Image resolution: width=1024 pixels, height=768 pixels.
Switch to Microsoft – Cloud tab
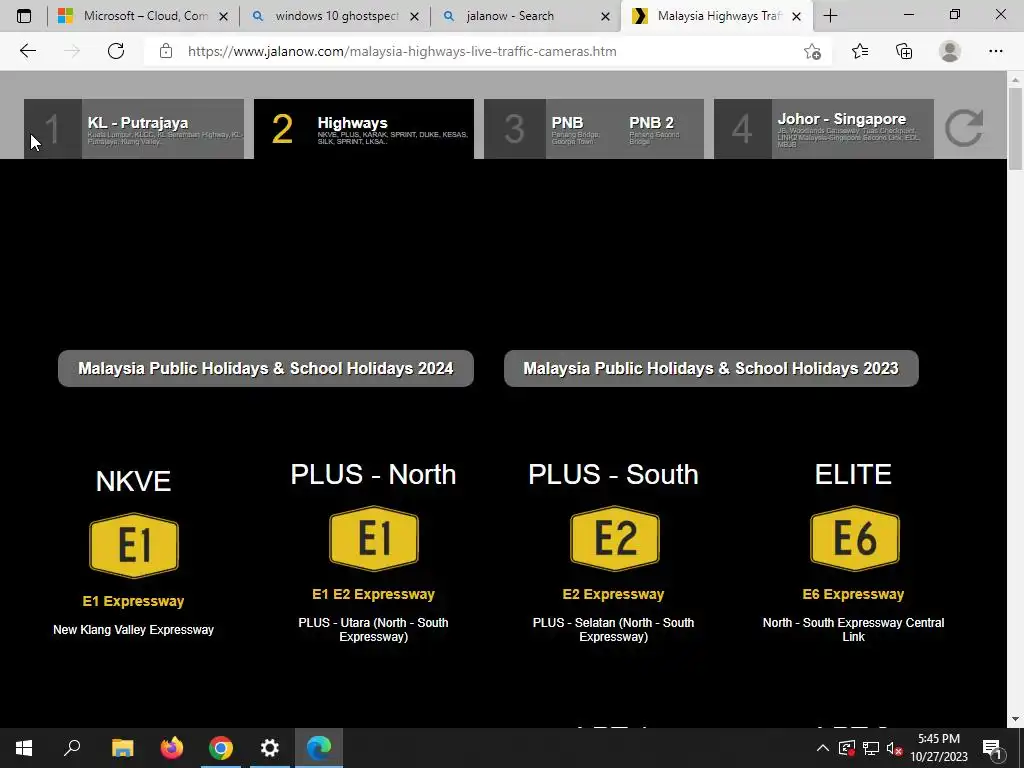point(143,16)
